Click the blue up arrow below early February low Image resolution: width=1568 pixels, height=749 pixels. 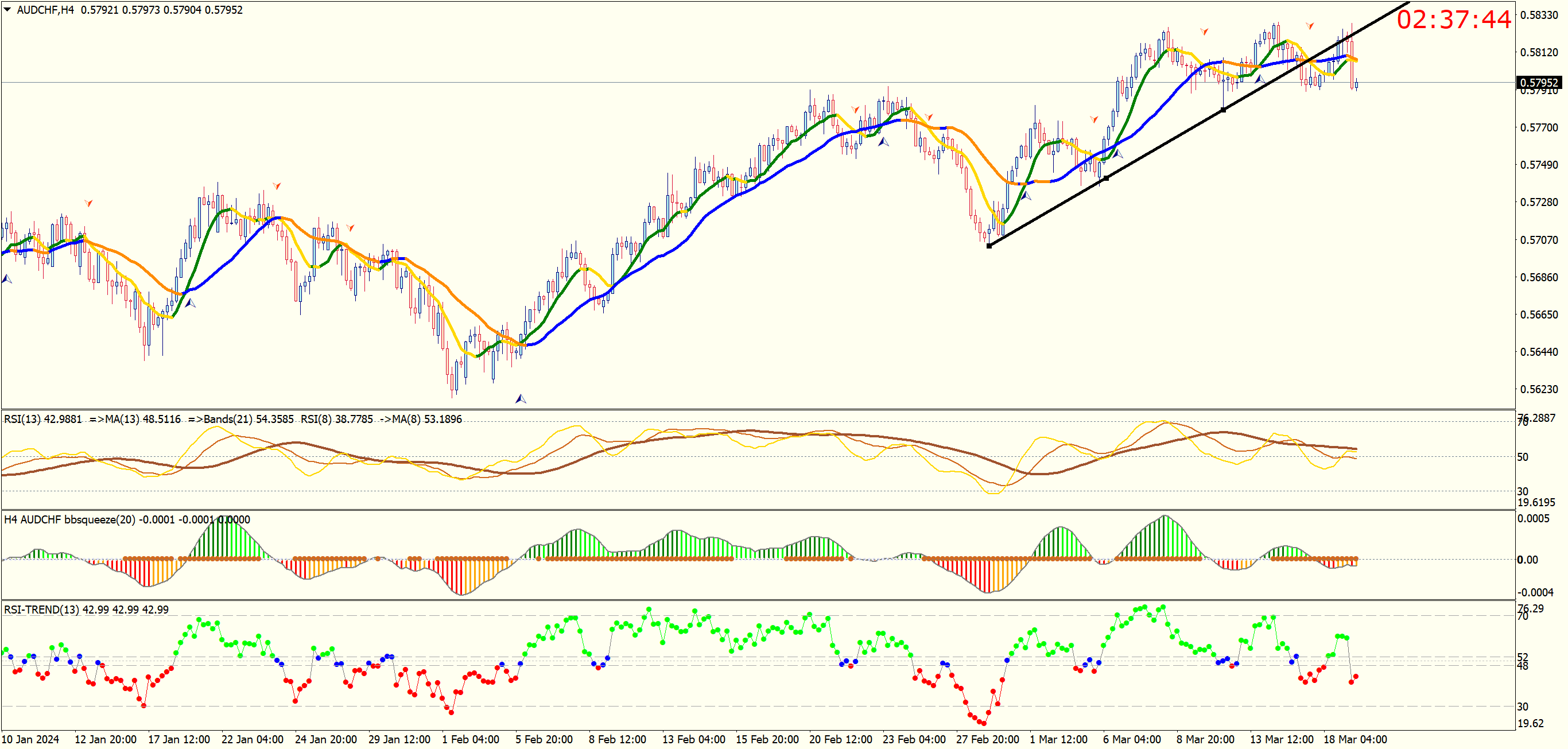tap(521, 399)
